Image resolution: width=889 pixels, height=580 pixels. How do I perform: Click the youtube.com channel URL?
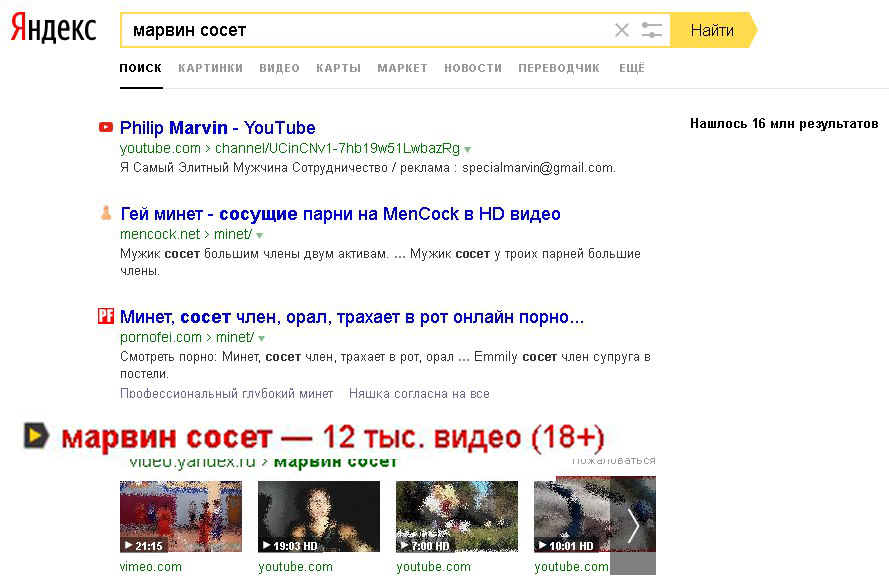pyautogui.click(x=290, y=149)
